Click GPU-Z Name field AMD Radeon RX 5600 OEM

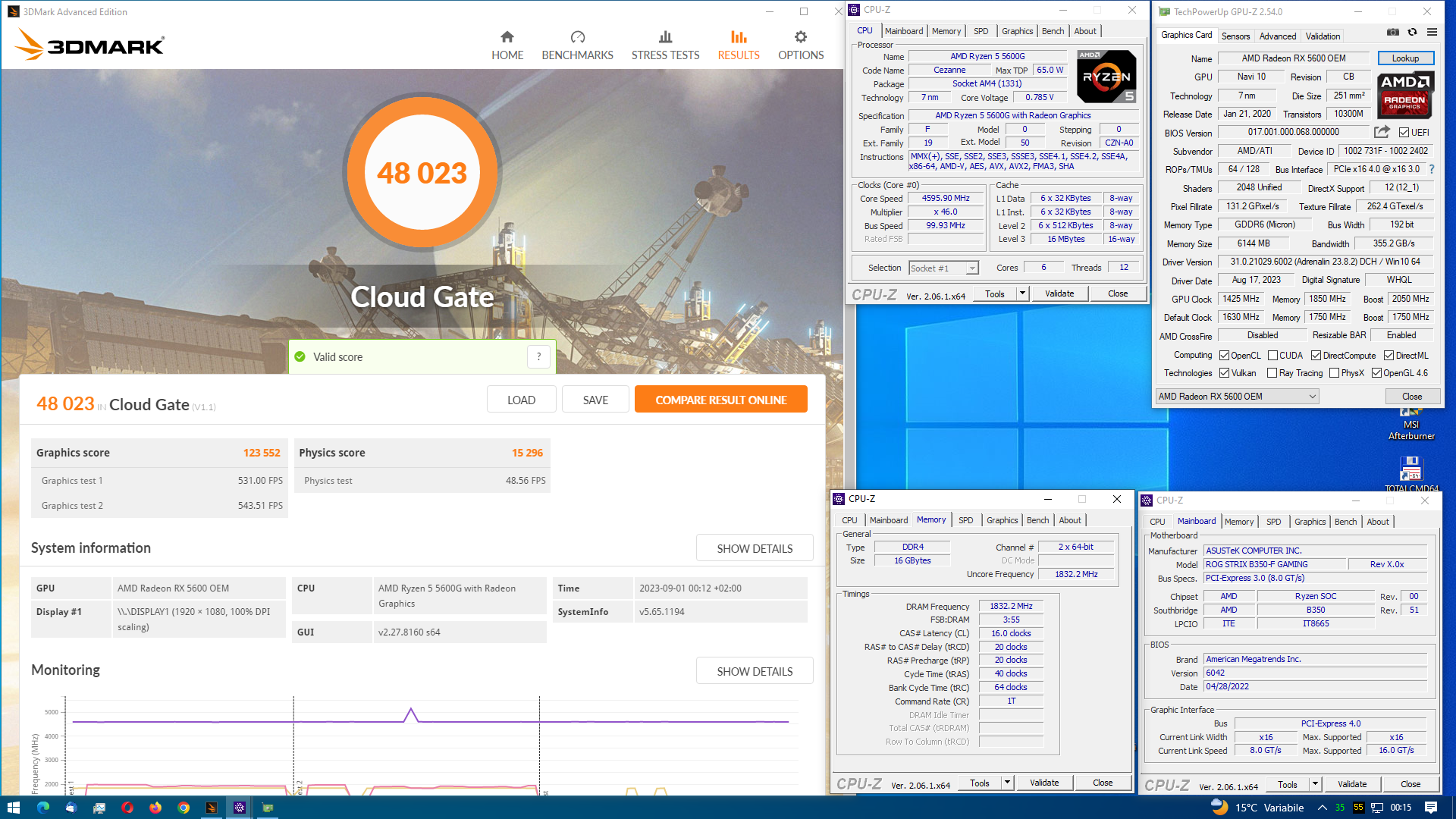[1293, 58]
